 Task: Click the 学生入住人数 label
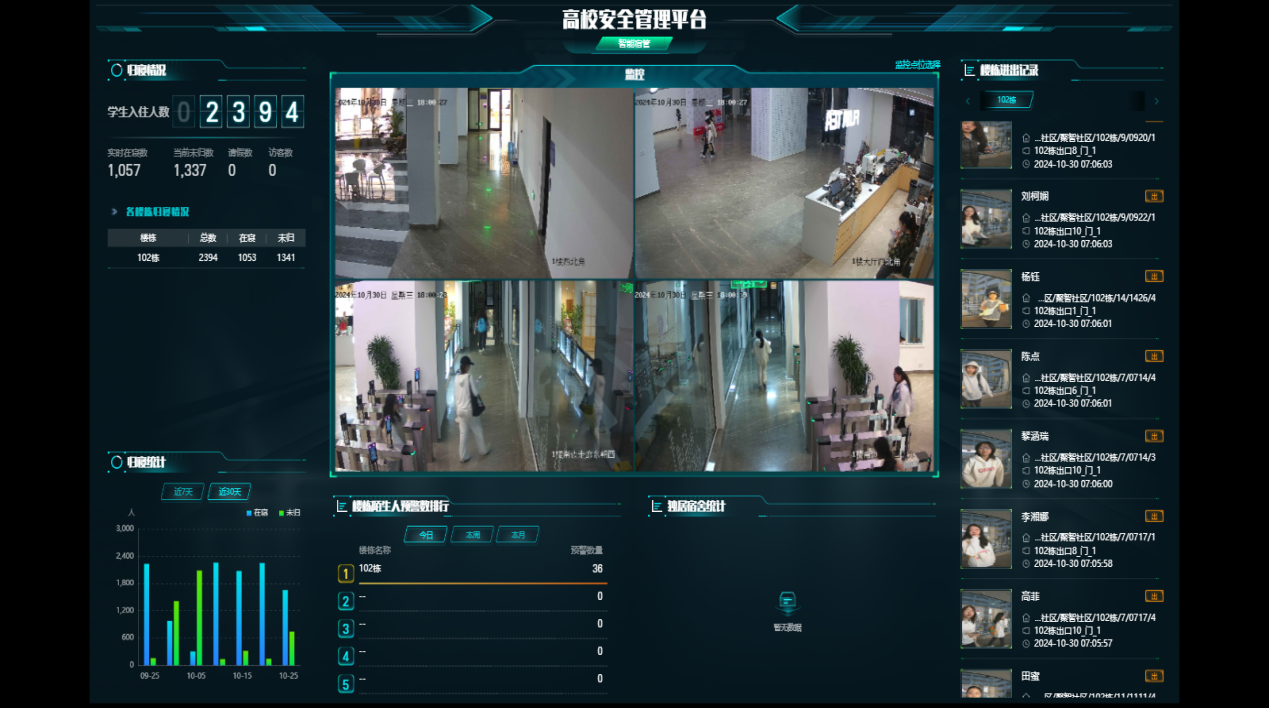click(138, 112)
